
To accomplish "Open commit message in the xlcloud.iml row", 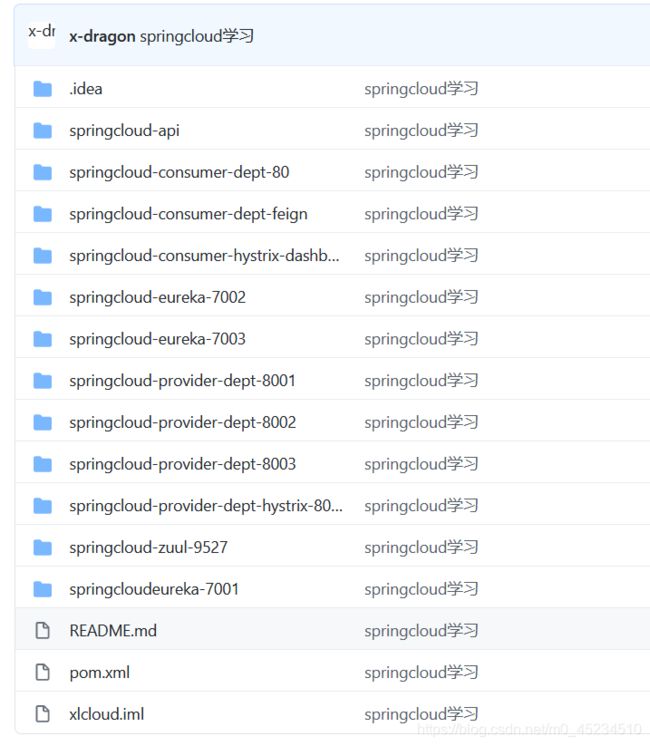I will 421,715.
